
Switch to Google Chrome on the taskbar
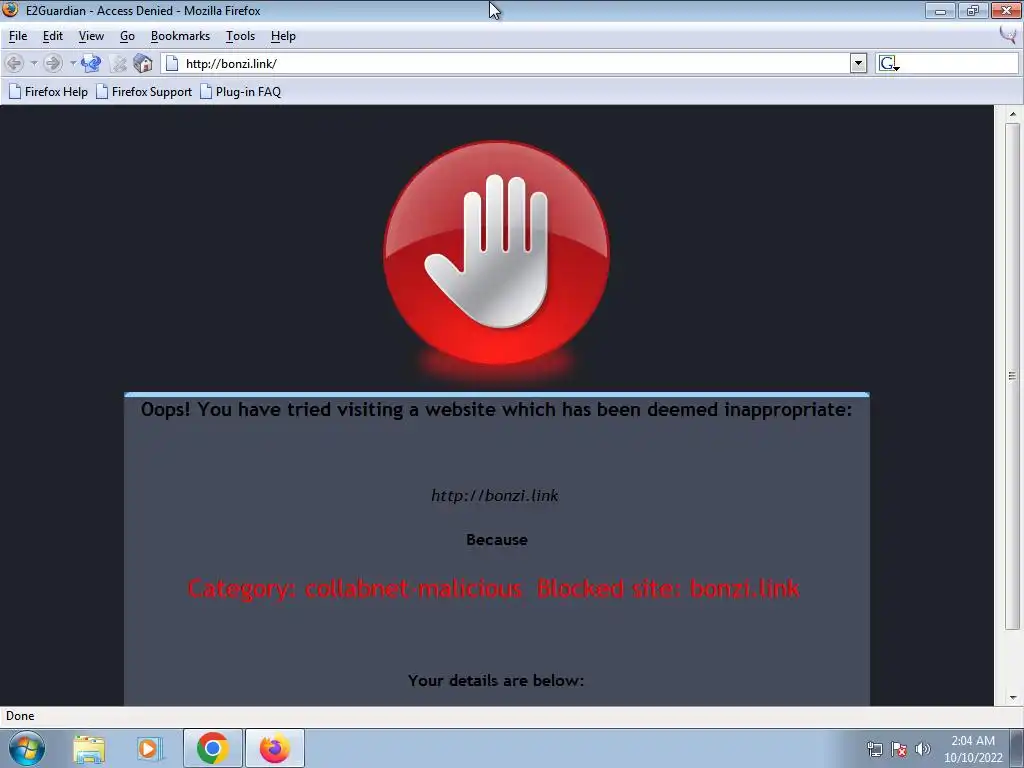[x=212, y=748]
